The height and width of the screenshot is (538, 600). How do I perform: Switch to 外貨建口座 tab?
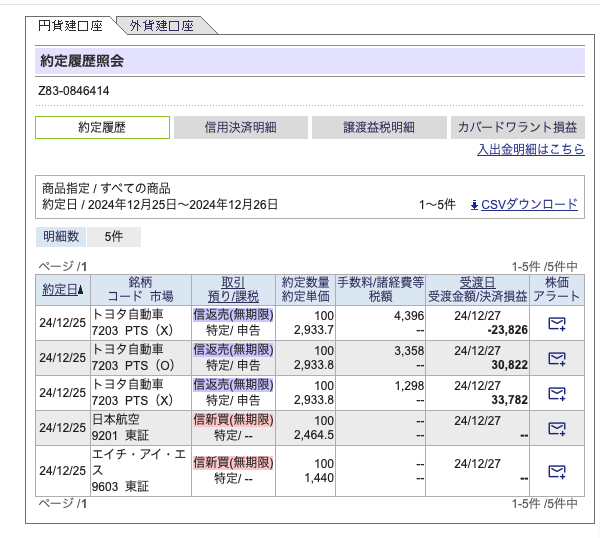pyautogui.click(x=161, y=25)
